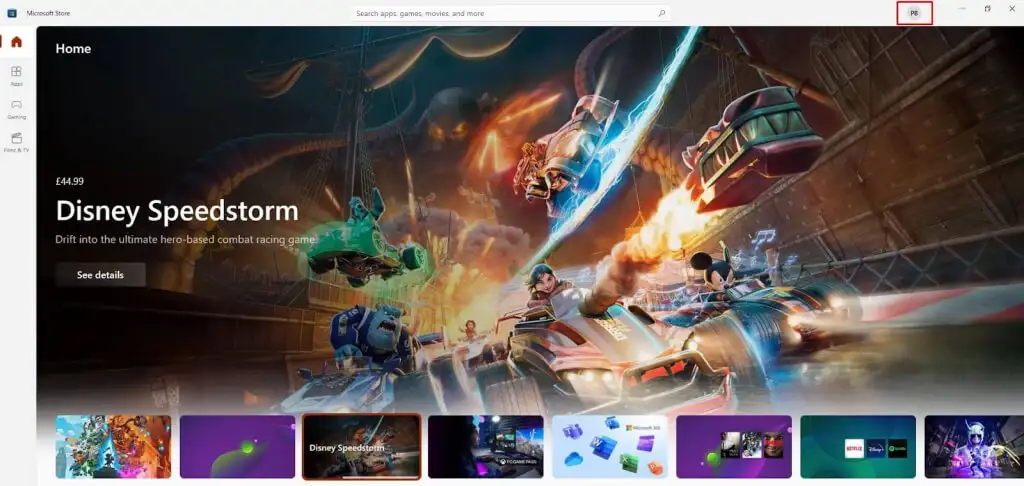Select the Netflix, Disney+ and Spotify thumbnail
1024x486 pixels.
pos(858,447)
